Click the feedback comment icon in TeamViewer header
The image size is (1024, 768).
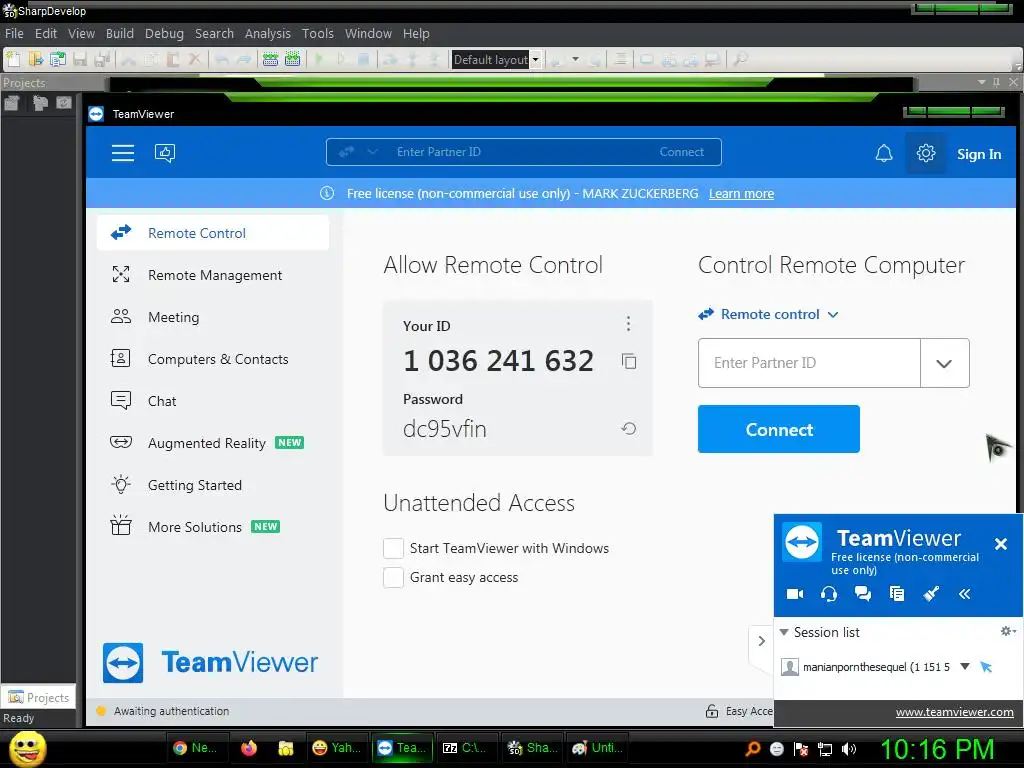pyautogui.click(x=165, y=153)
